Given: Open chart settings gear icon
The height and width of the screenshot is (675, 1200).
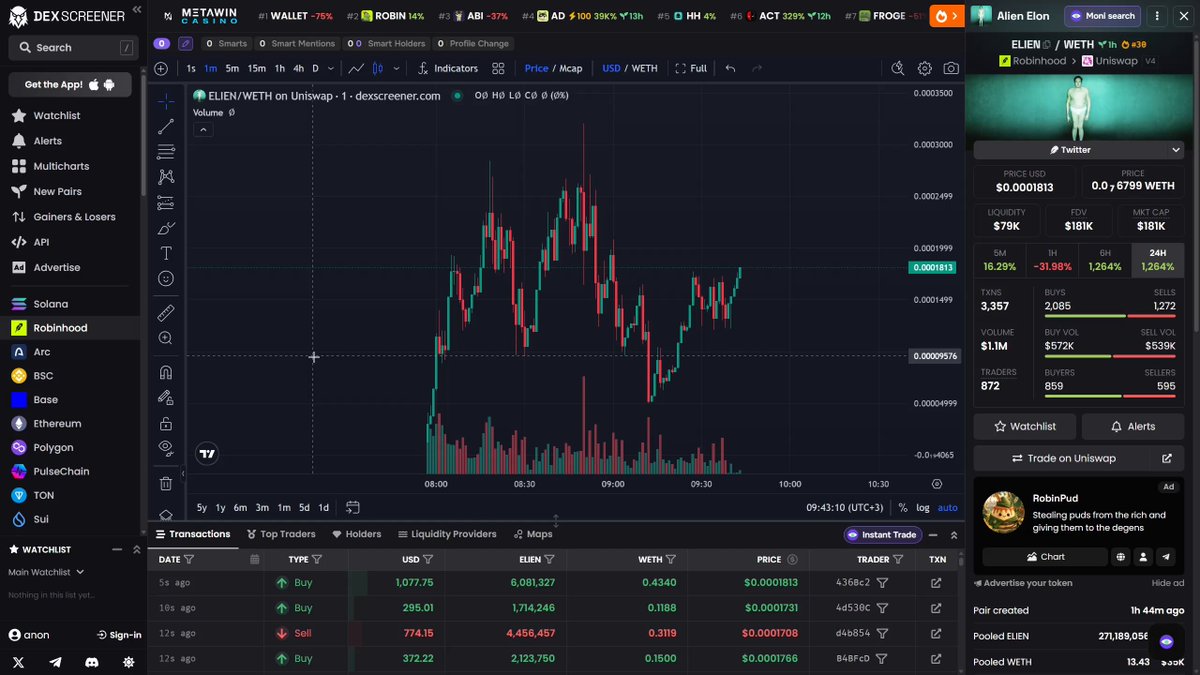Looking at the screenshot, I should click(x=925, y=68).
